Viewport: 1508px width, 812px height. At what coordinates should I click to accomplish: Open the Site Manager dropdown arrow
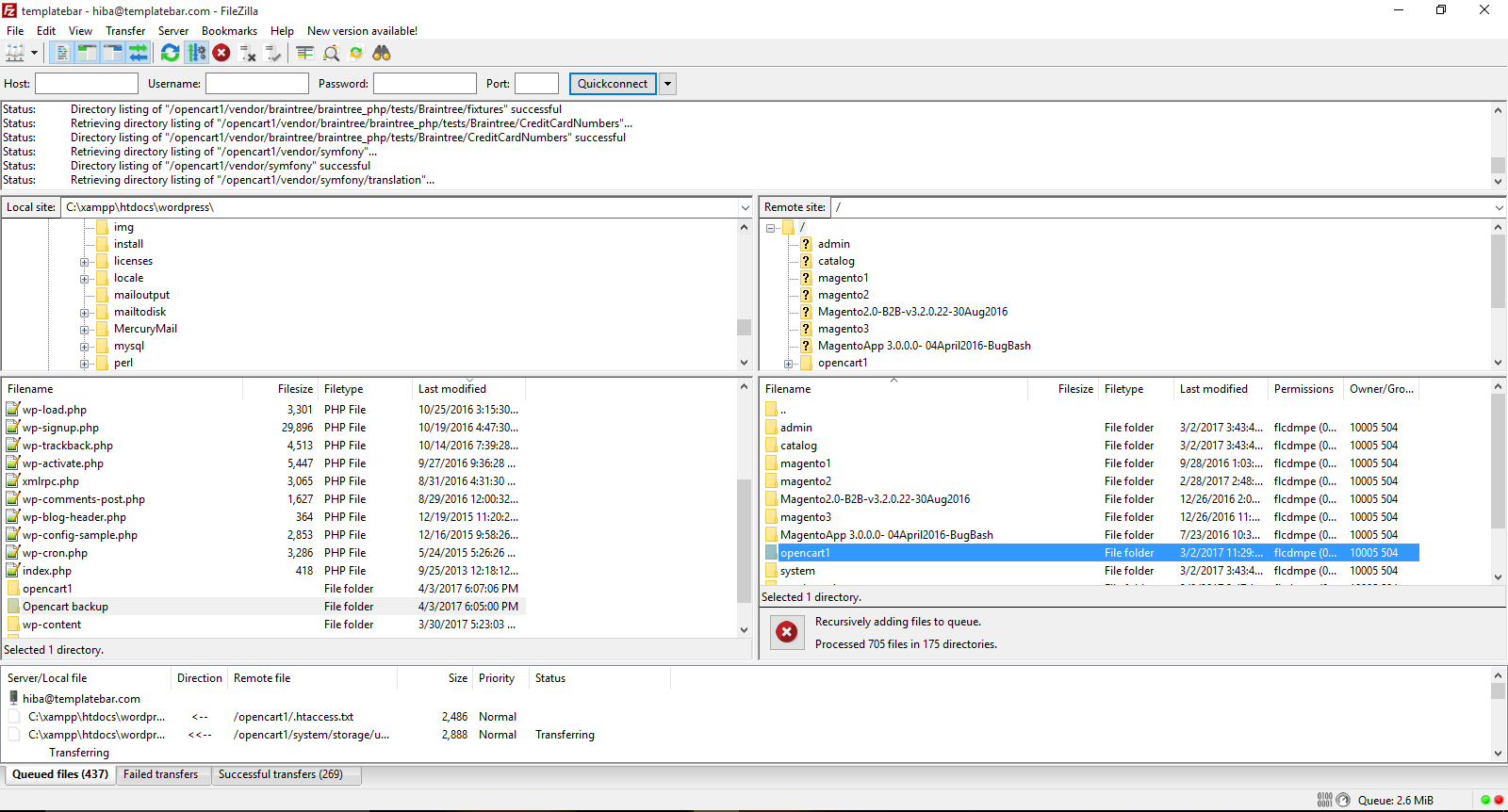click(35, 54)
